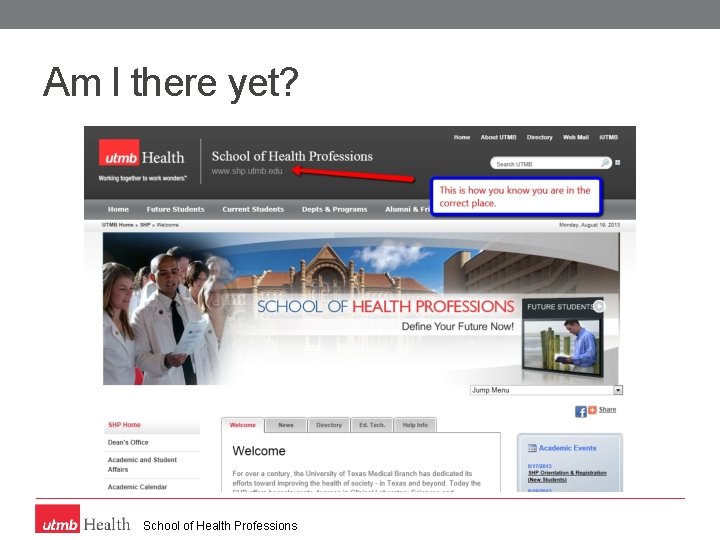The width and height of the screenshot is (720, 540).
Task: Click the small square icon beside search box
Action: coord(618,163)
